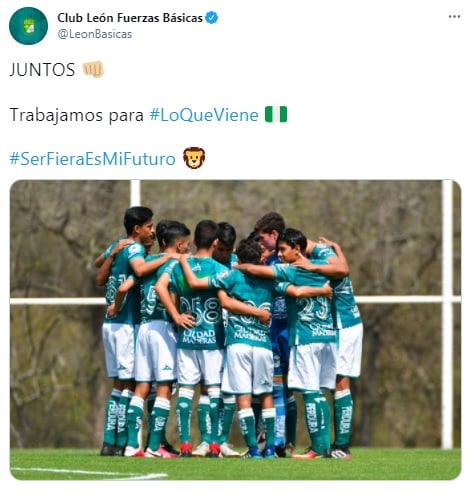Click jersey number 58 in the photo
Screen dimensions: 474x492
(200, 310)
